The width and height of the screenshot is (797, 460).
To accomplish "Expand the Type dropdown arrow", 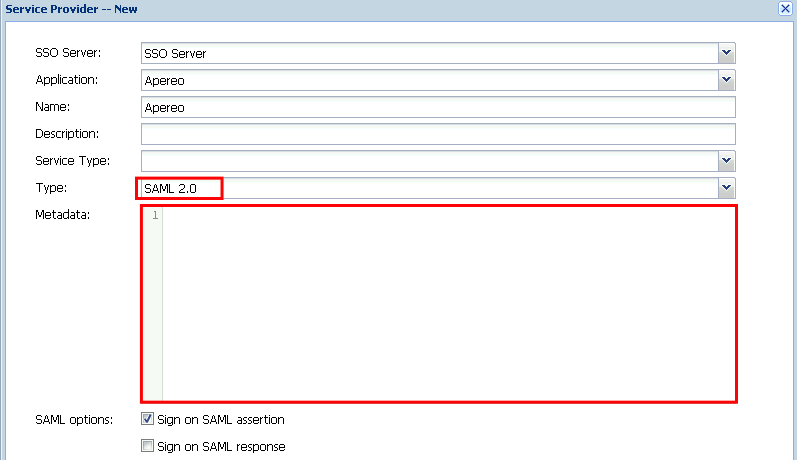I will point(726,188).
